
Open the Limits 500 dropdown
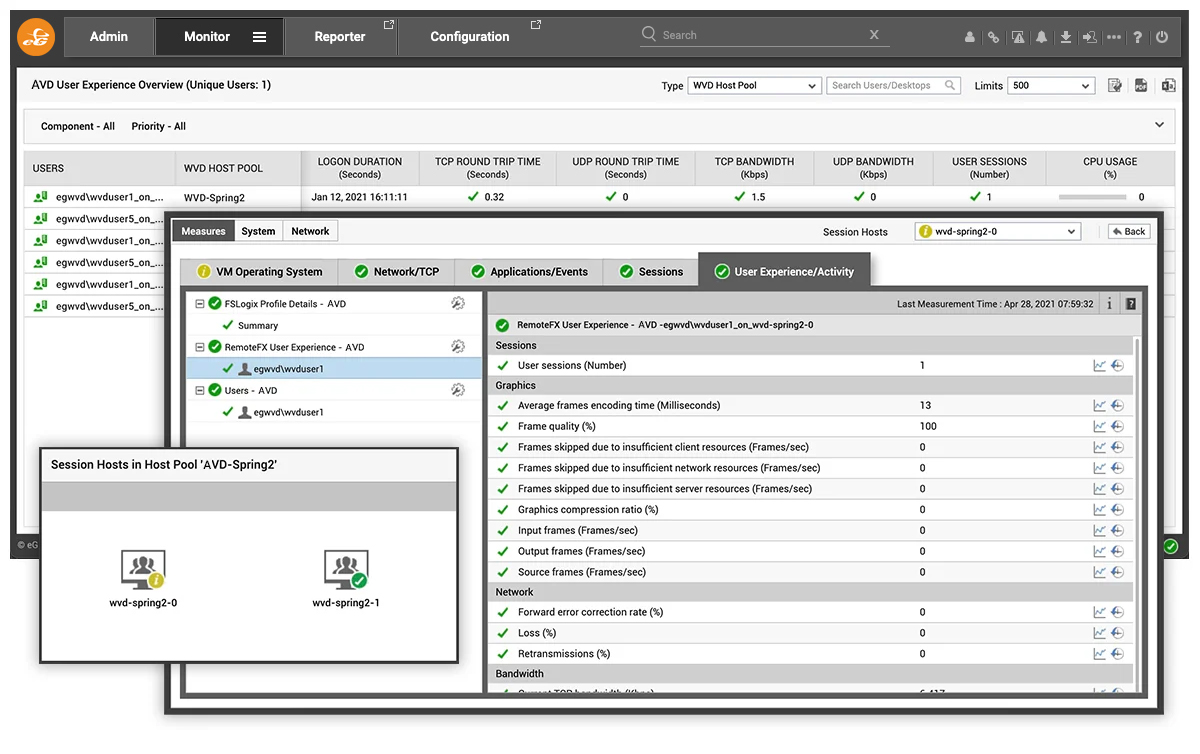click(1051, 86)
